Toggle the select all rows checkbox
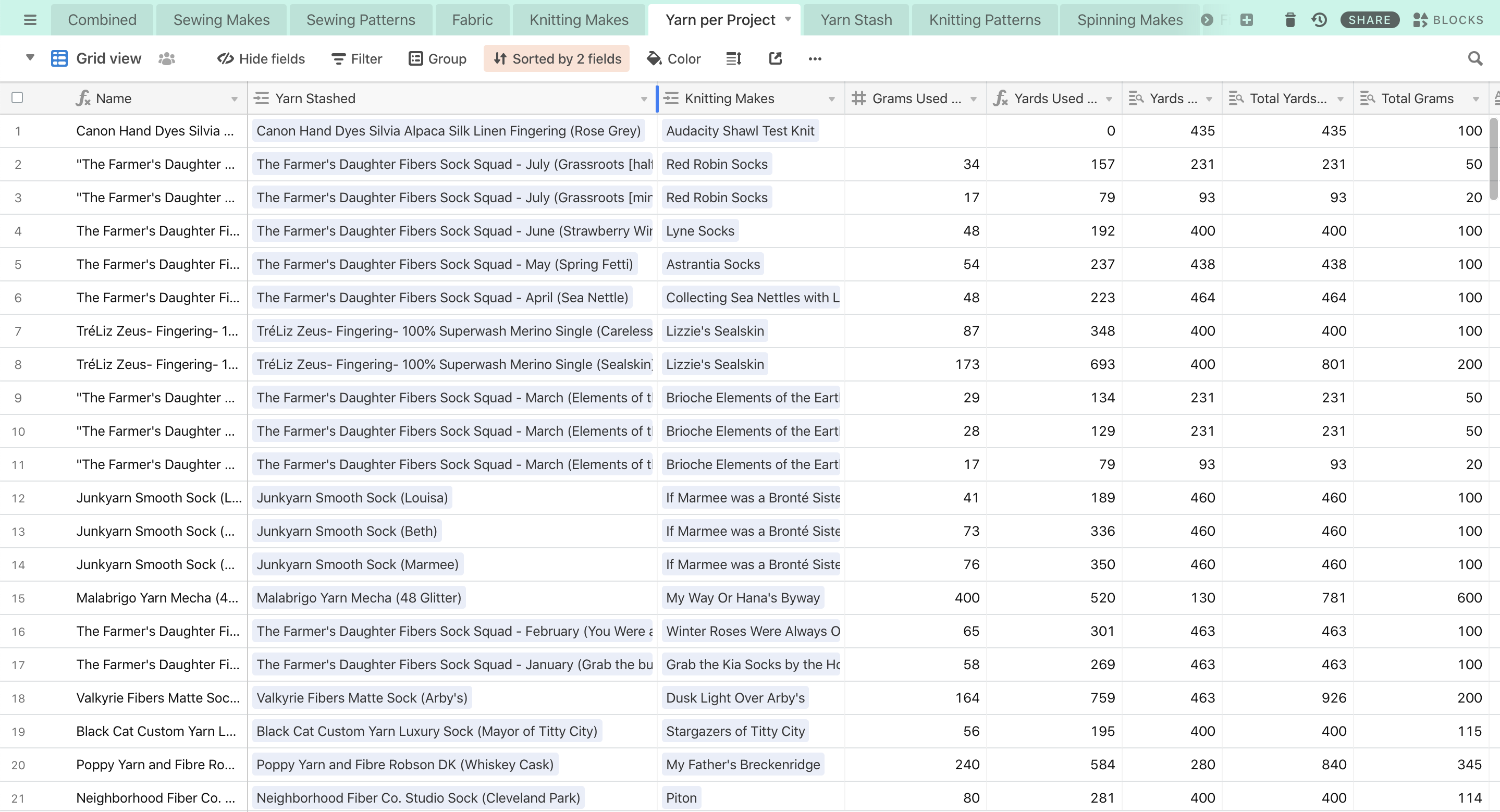The height and width of the screenshot is (812, 1500). (x=18, y=97)
